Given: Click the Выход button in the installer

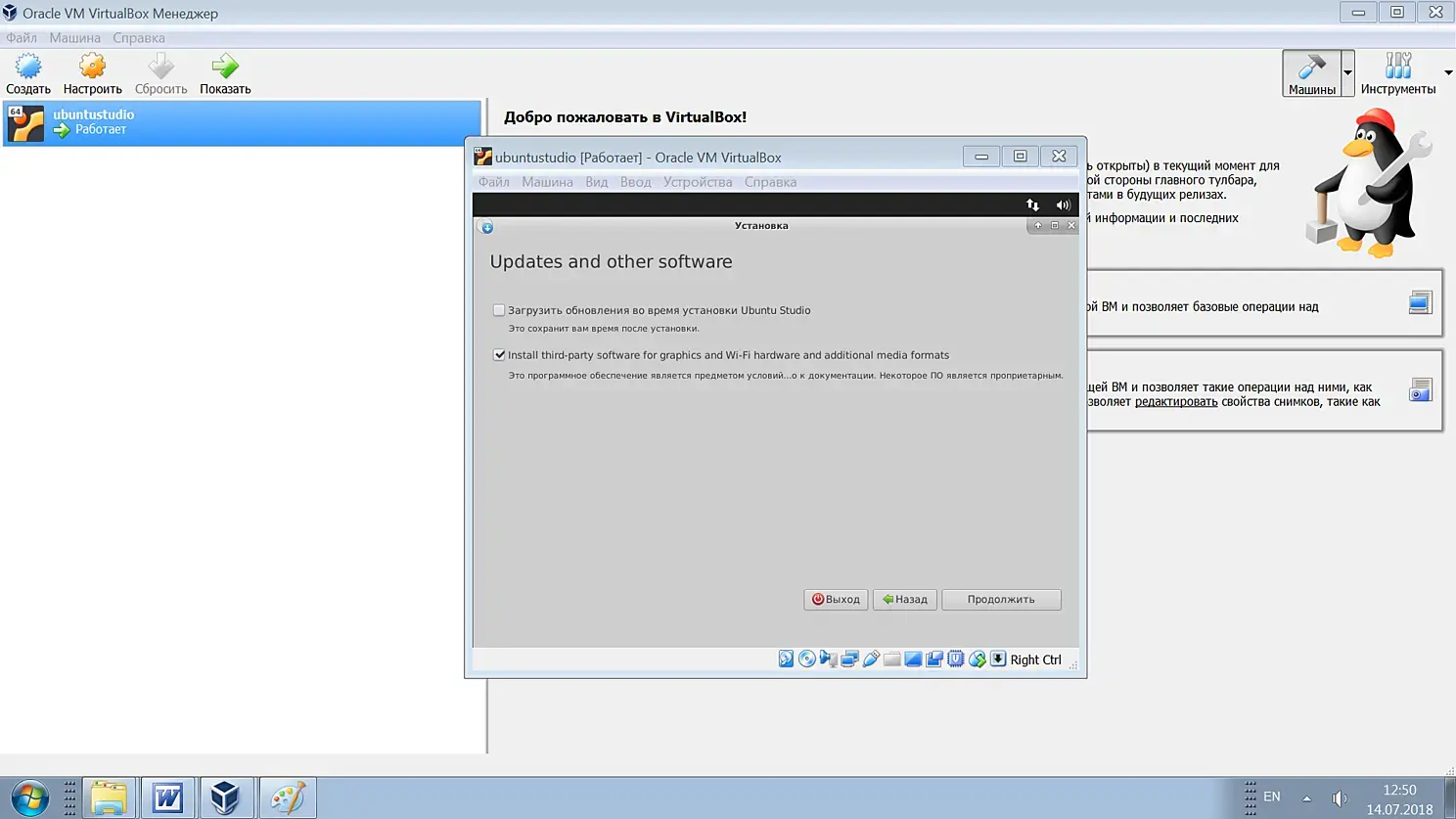Looking at the screenshot, I should click(836, 600).
